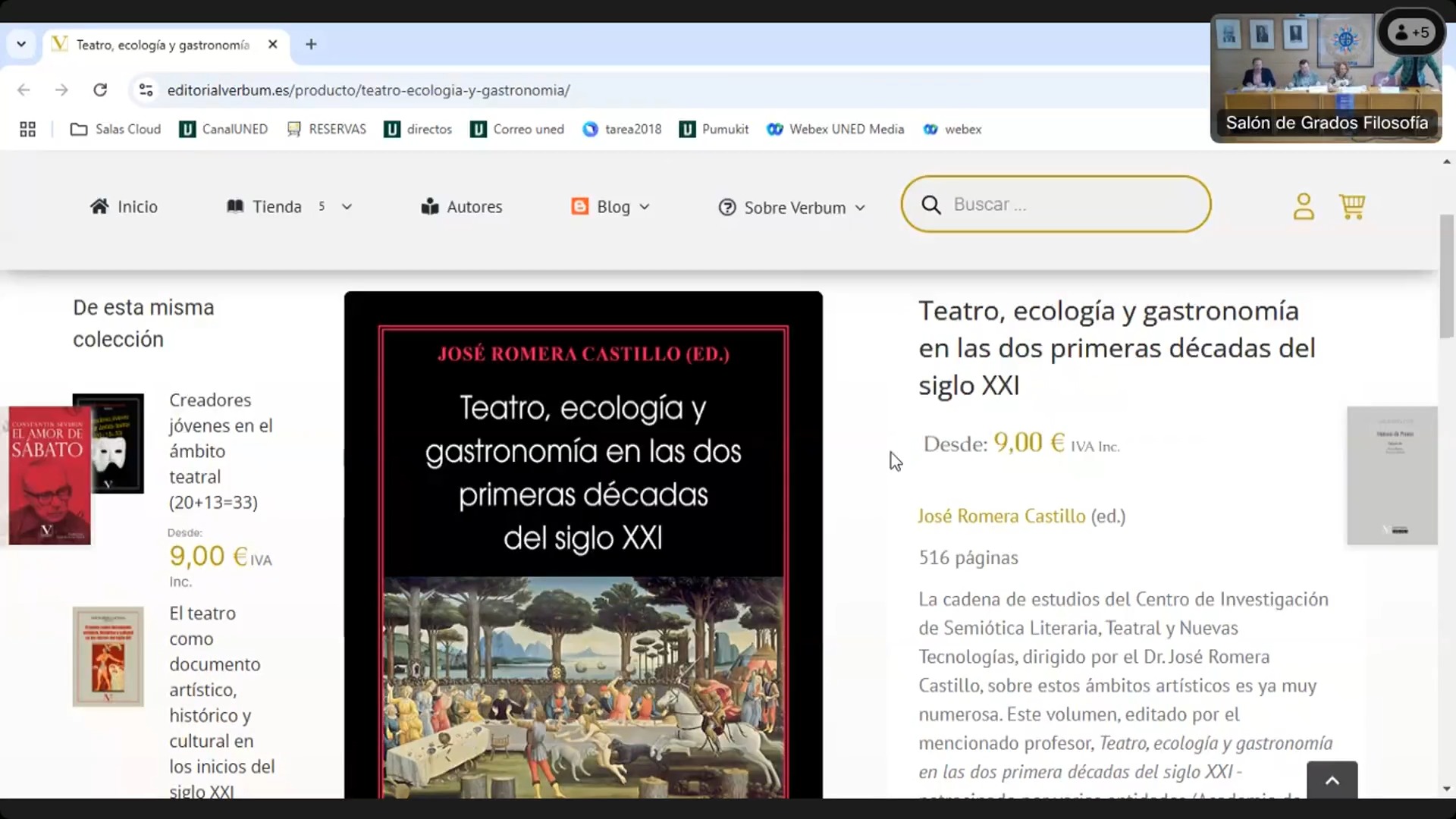Expand the Sobre Verbum dropdown chevron
This screenshot has height=819, width=1456.
click(860, 207)
